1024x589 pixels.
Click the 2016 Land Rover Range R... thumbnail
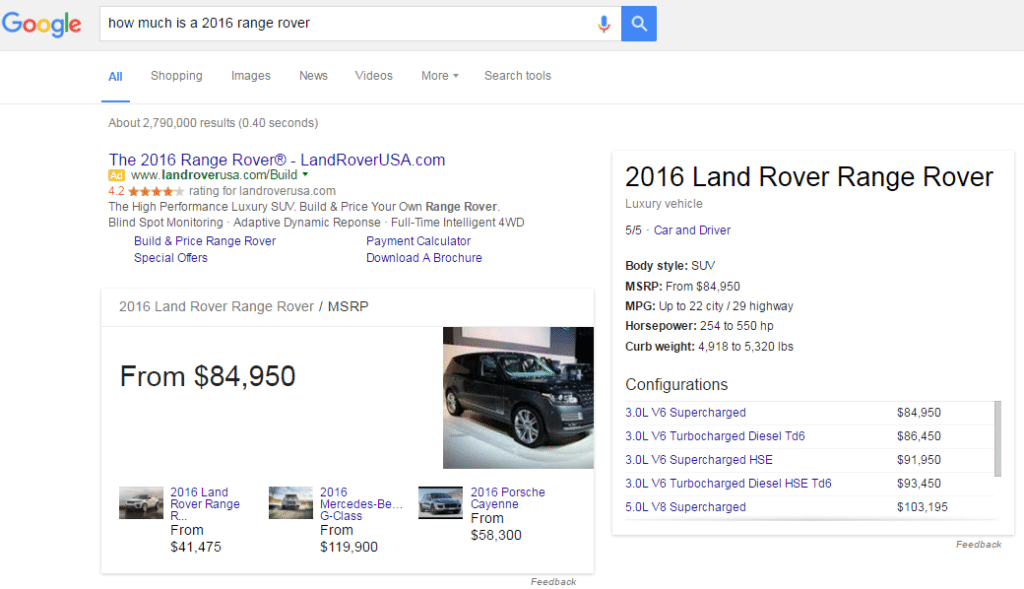tap(141, 503)
